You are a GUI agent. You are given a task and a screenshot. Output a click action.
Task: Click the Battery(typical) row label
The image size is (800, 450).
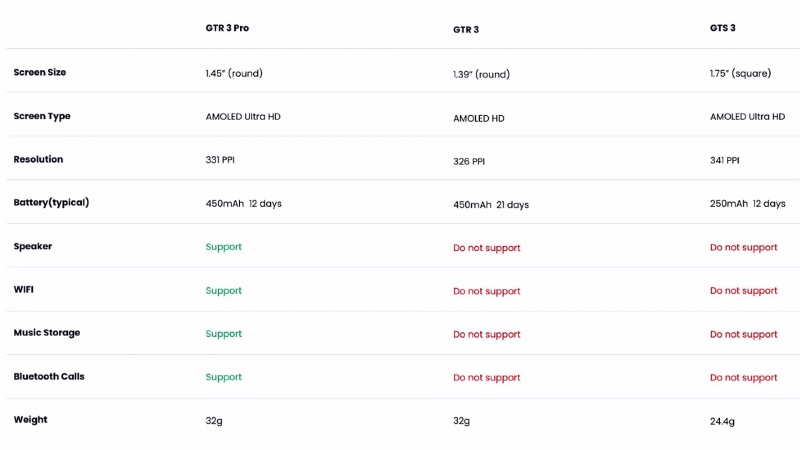pyautogui.click(x=51, y=202)
